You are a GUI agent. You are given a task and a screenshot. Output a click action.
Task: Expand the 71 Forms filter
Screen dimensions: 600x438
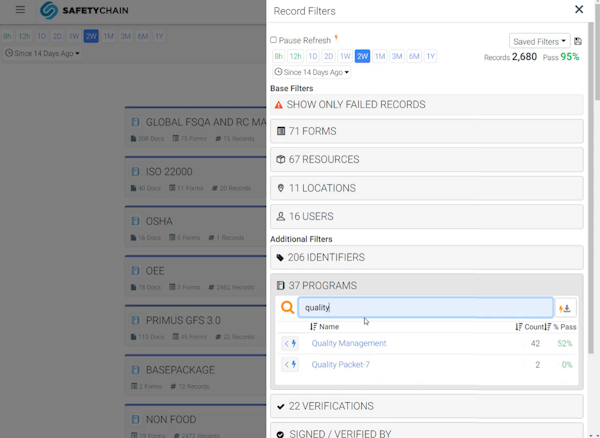pyautogui.click(x=427, y=131)
